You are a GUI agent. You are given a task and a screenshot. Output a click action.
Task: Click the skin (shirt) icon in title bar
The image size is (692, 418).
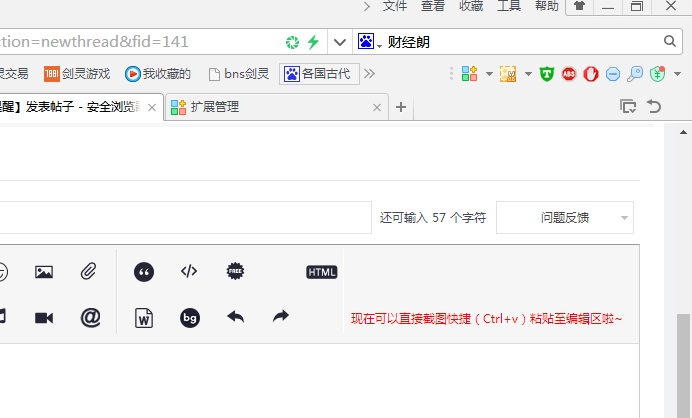pyautogui.click(x=579, y=6)
